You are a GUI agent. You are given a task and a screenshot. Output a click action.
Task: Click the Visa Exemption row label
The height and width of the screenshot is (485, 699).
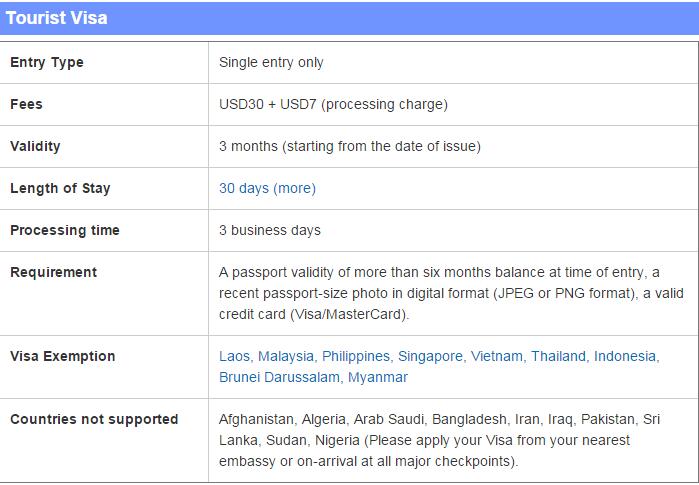coord(63,356)
